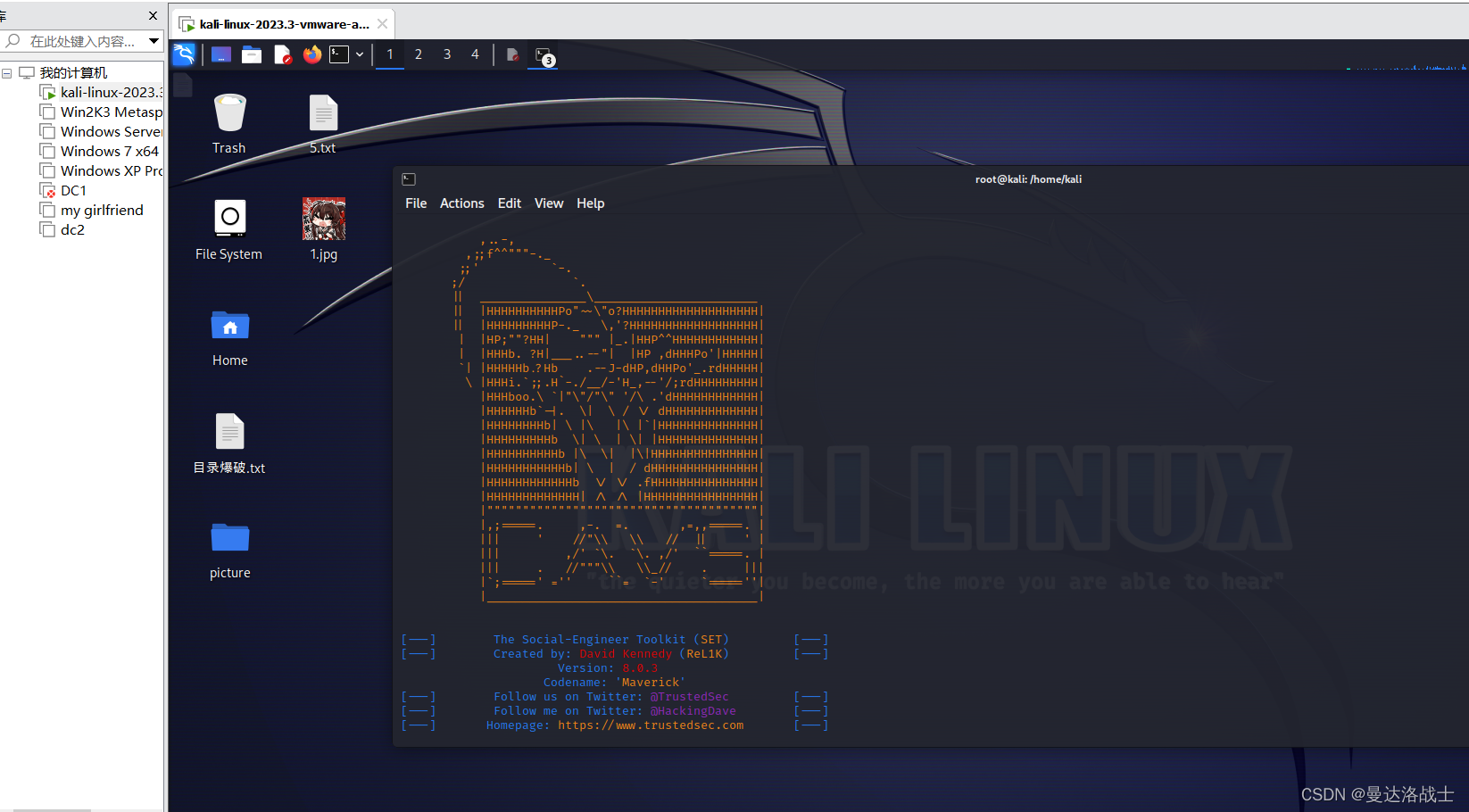
Task: Close the kali-linux VMware tab
Action: (382, 24)
